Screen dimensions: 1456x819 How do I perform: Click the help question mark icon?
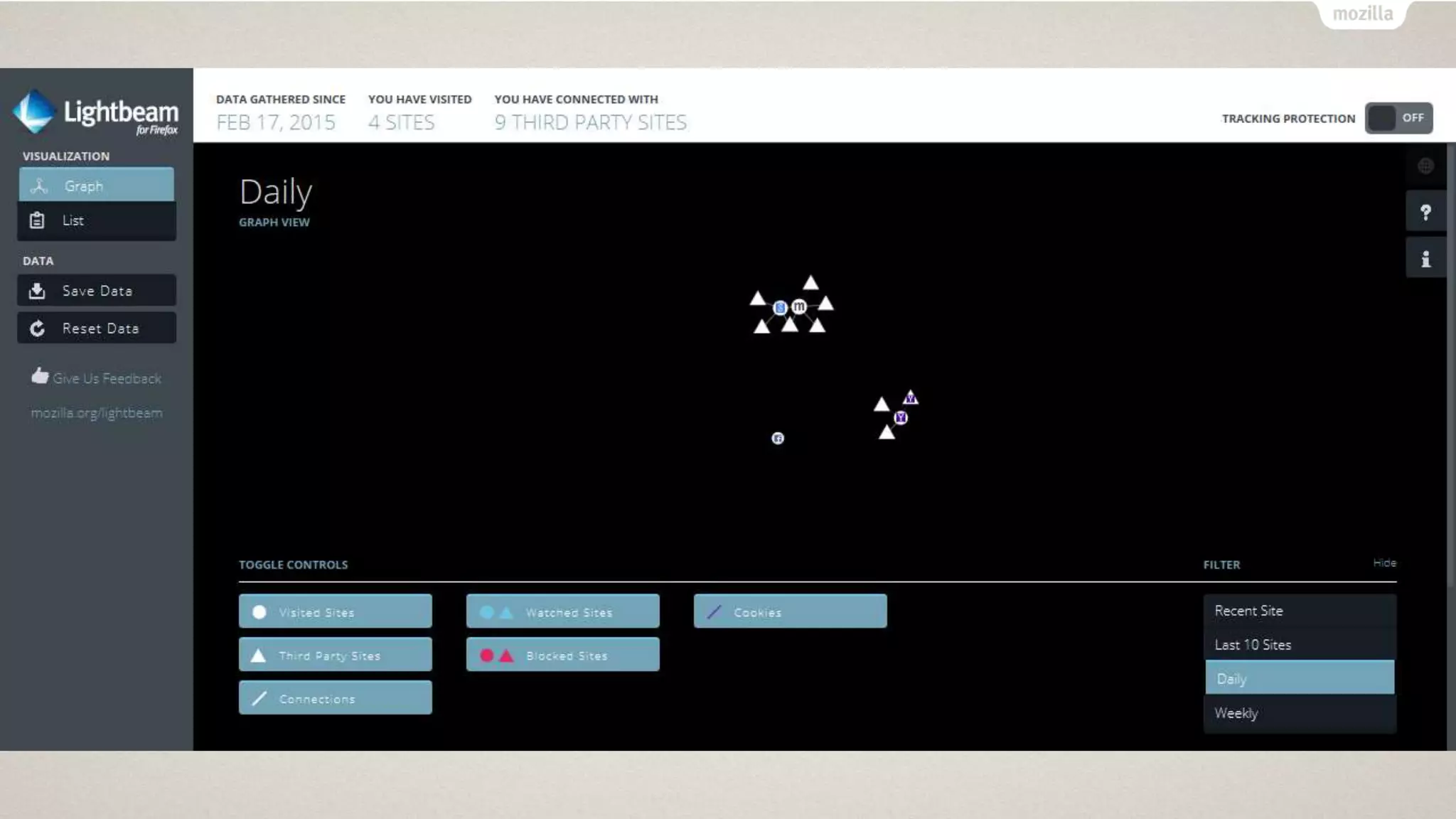point(1425,213)
